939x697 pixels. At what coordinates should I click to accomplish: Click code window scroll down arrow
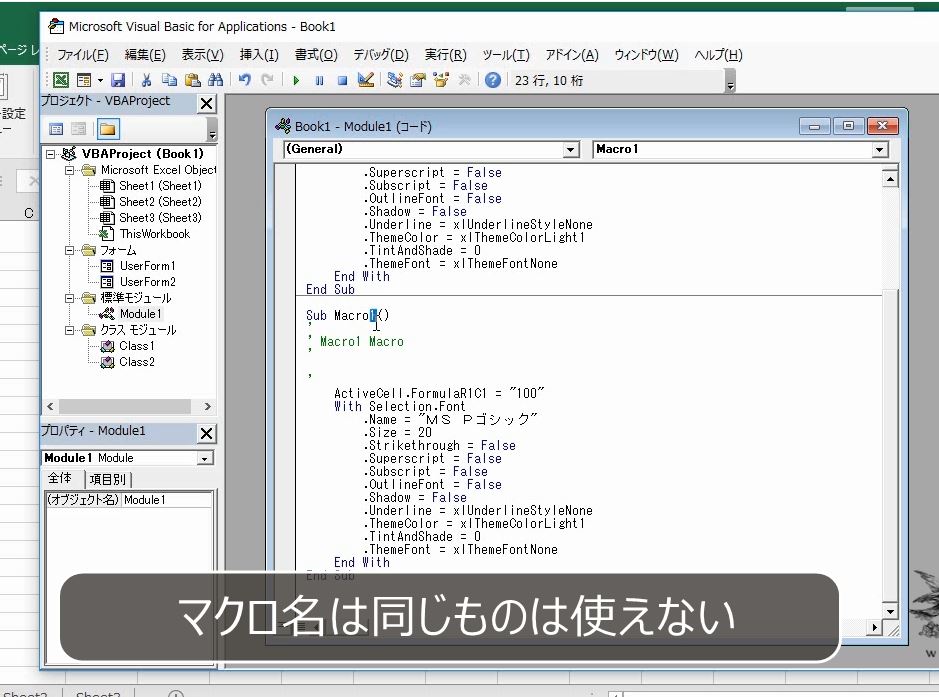tap(890, 611)
